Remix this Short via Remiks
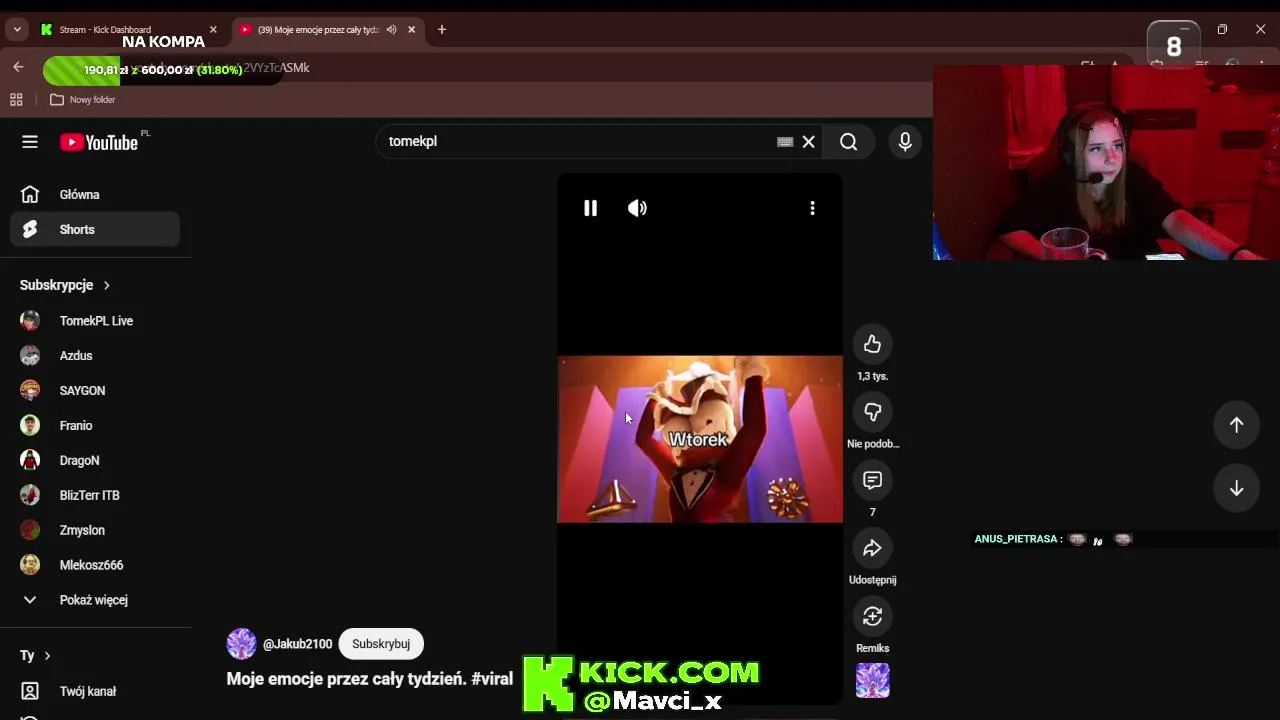1280x720 pixels. coord(872,616)
